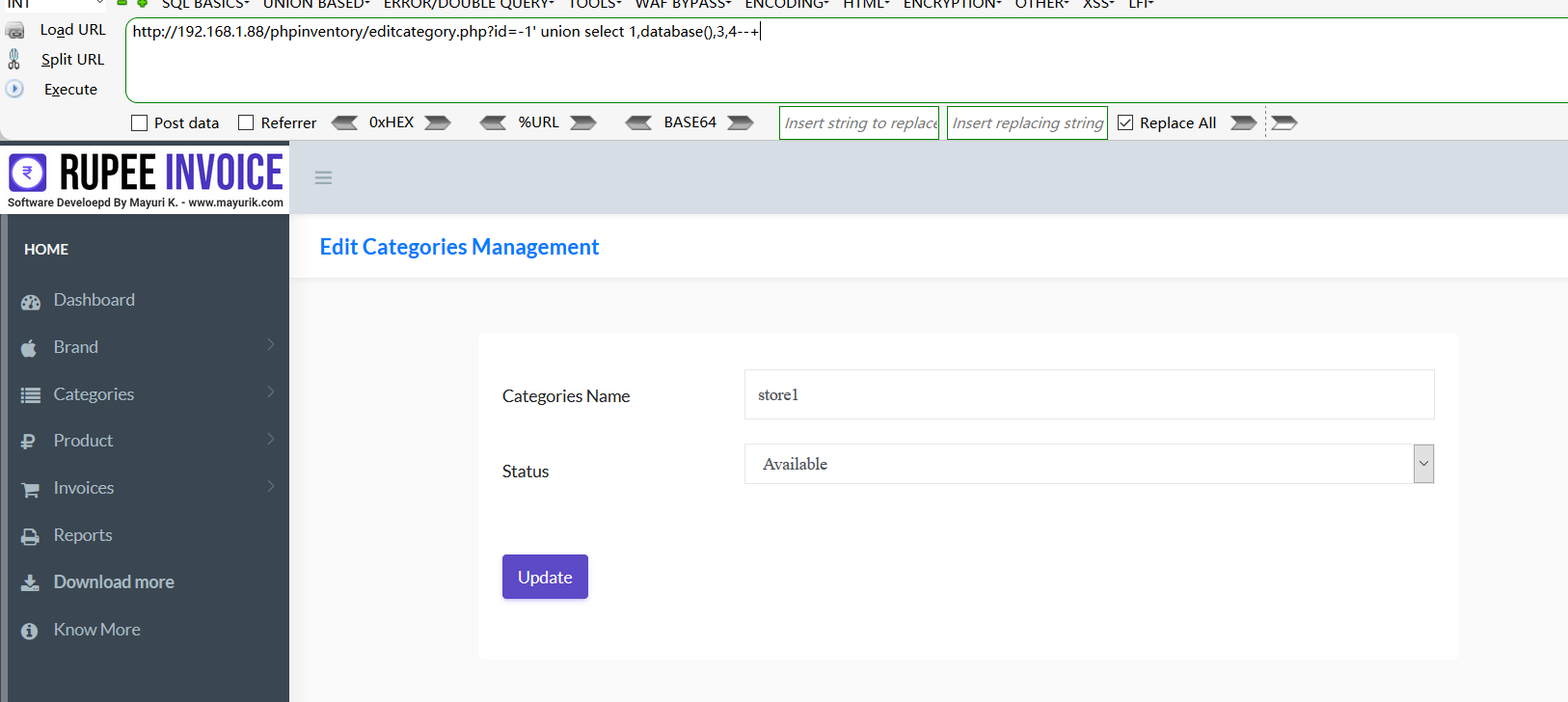Open Product in the sidebar
The width and height of the screenshot is (1568, 702).
(x=83, y=441)
